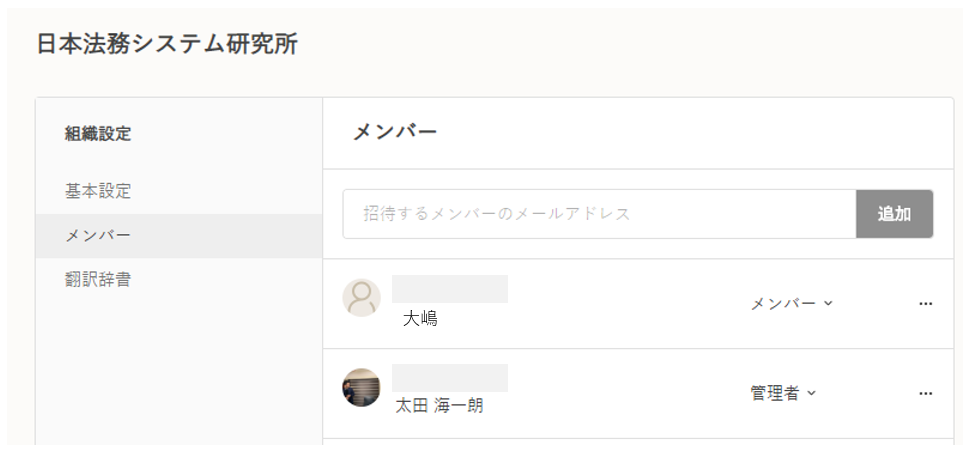Click the chevron arrow beside the 管理者 role
Viewport: 975px width, 451px height.
pos(811,393)
